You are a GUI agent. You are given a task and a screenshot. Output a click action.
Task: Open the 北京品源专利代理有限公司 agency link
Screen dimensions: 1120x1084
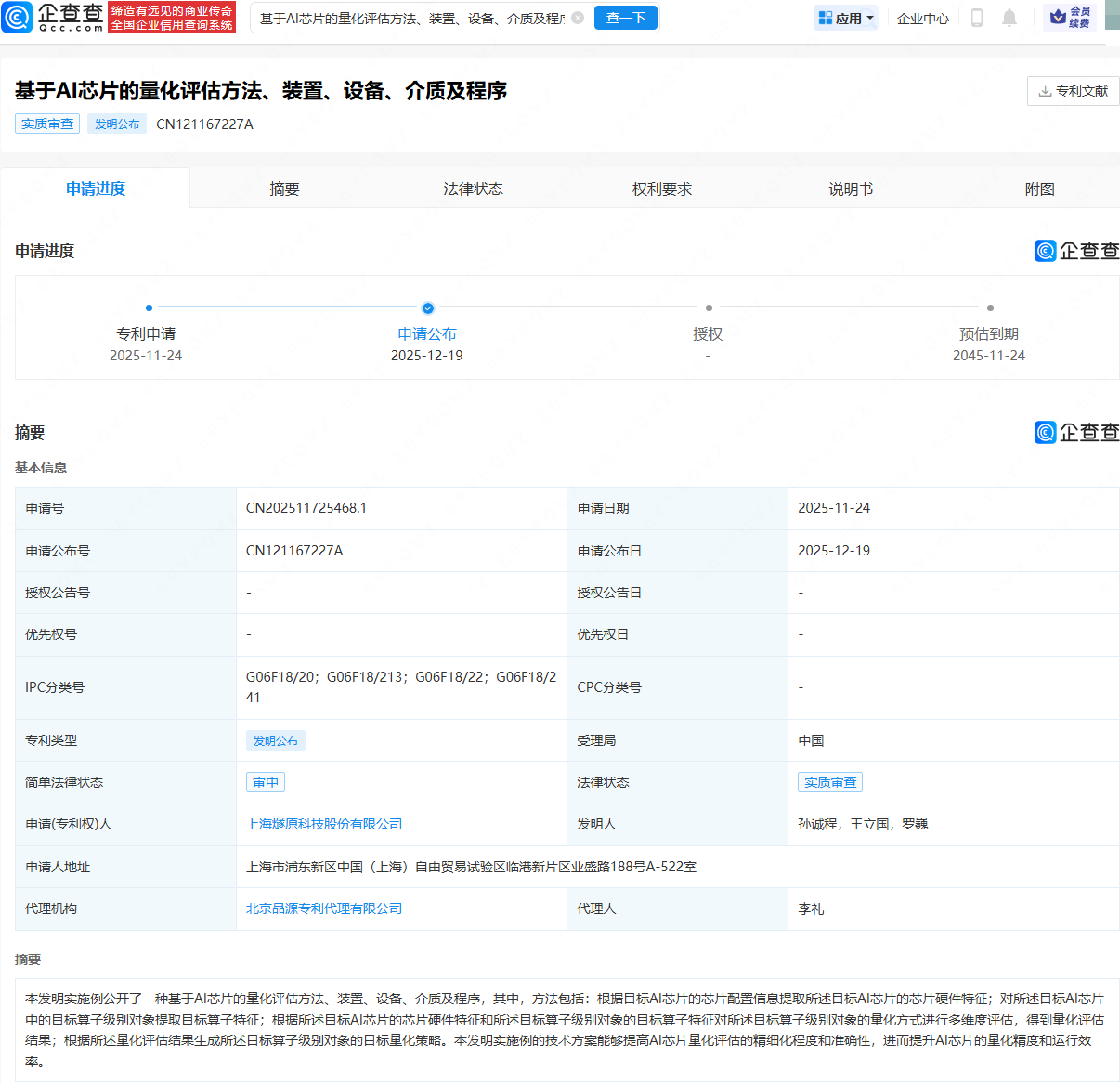coord(323,908)
